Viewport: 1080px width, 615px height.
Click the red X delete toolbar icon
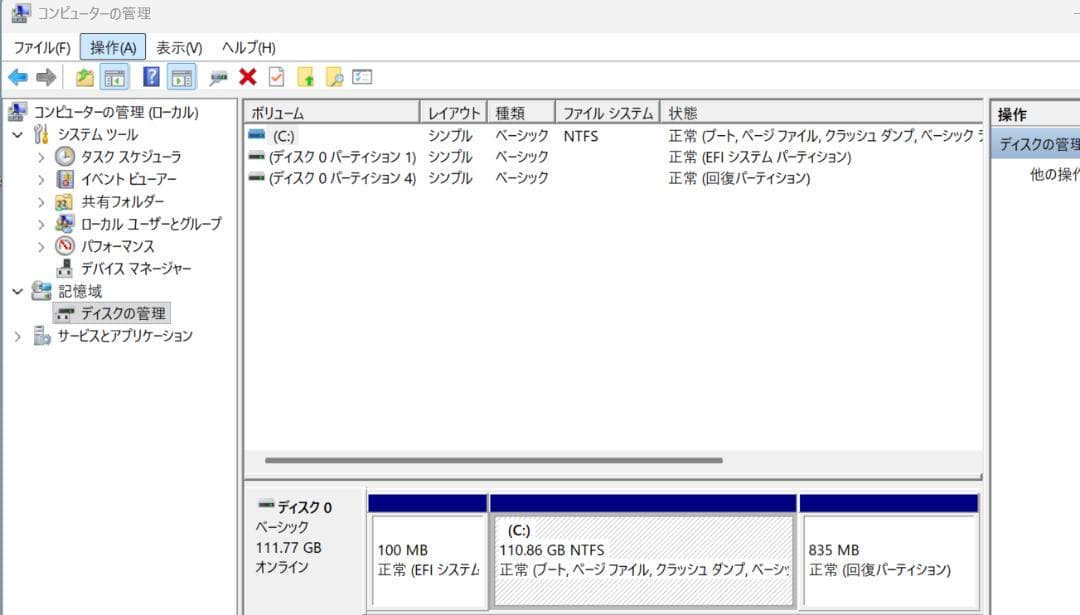click(247, 77)
